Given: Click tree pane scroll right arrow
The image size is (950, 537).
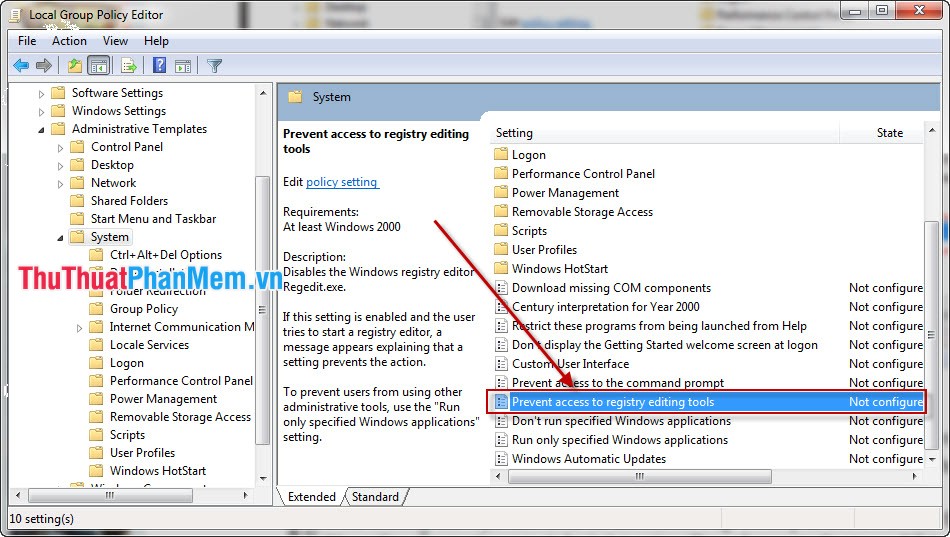Looking at the screenshot, I should click(x=245, y=495).
